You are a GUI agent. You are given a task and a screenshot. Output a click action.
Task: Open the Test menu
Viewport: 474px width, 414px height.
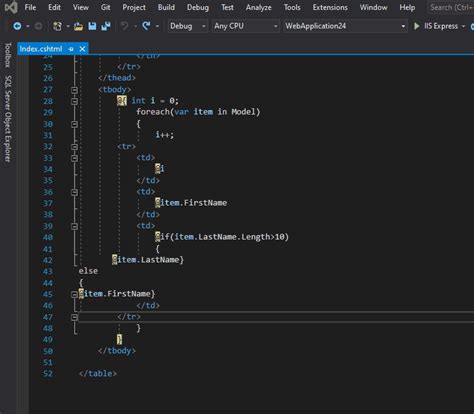(227, 7)
